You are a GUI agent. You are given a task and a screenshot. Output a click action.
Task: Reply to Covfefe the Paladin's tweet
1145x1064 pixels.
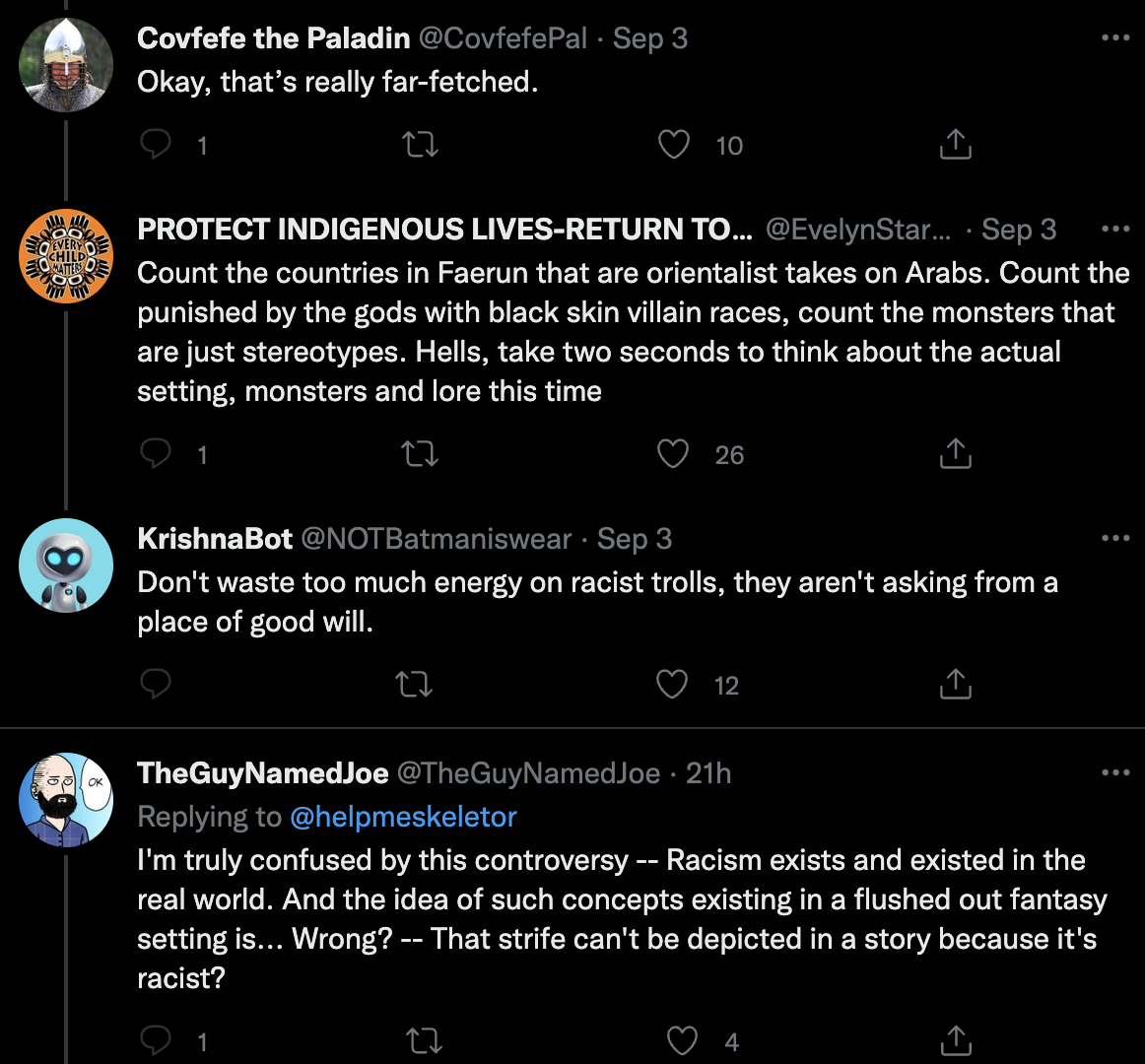tap(156, 144)
